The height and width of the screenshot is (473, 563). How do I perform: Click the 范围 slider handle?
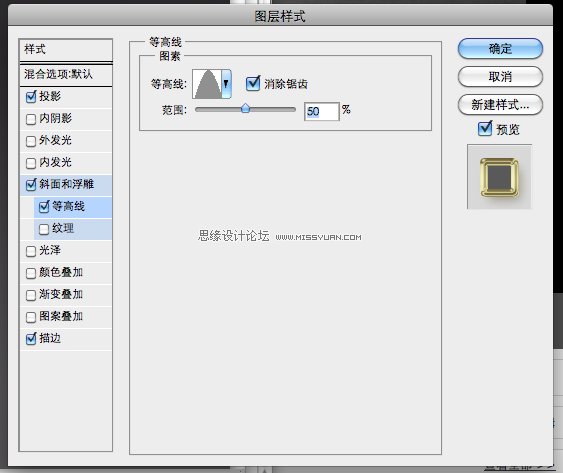(x=246, y=108)
